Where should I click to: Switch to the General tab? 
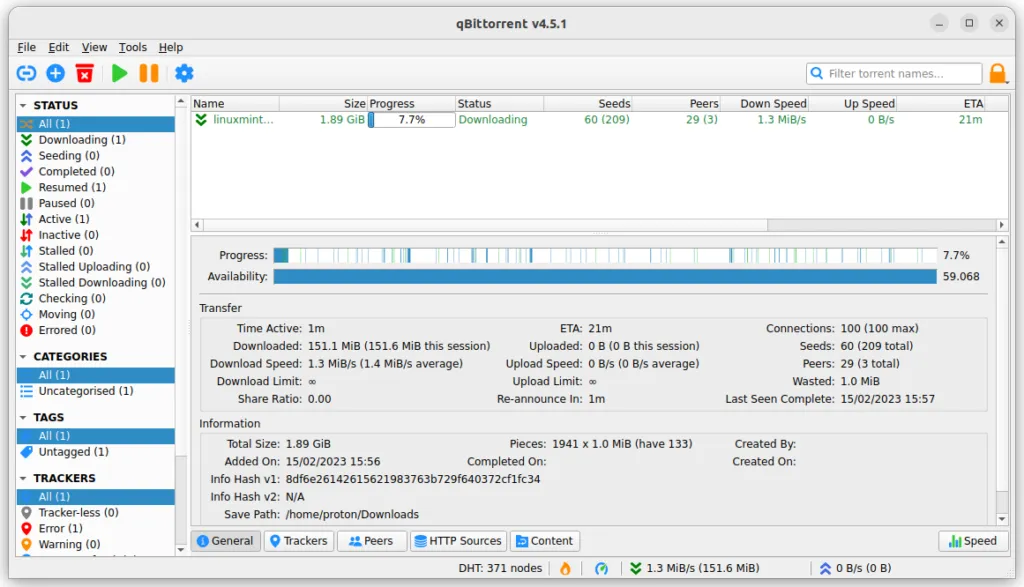pos(225,541)
